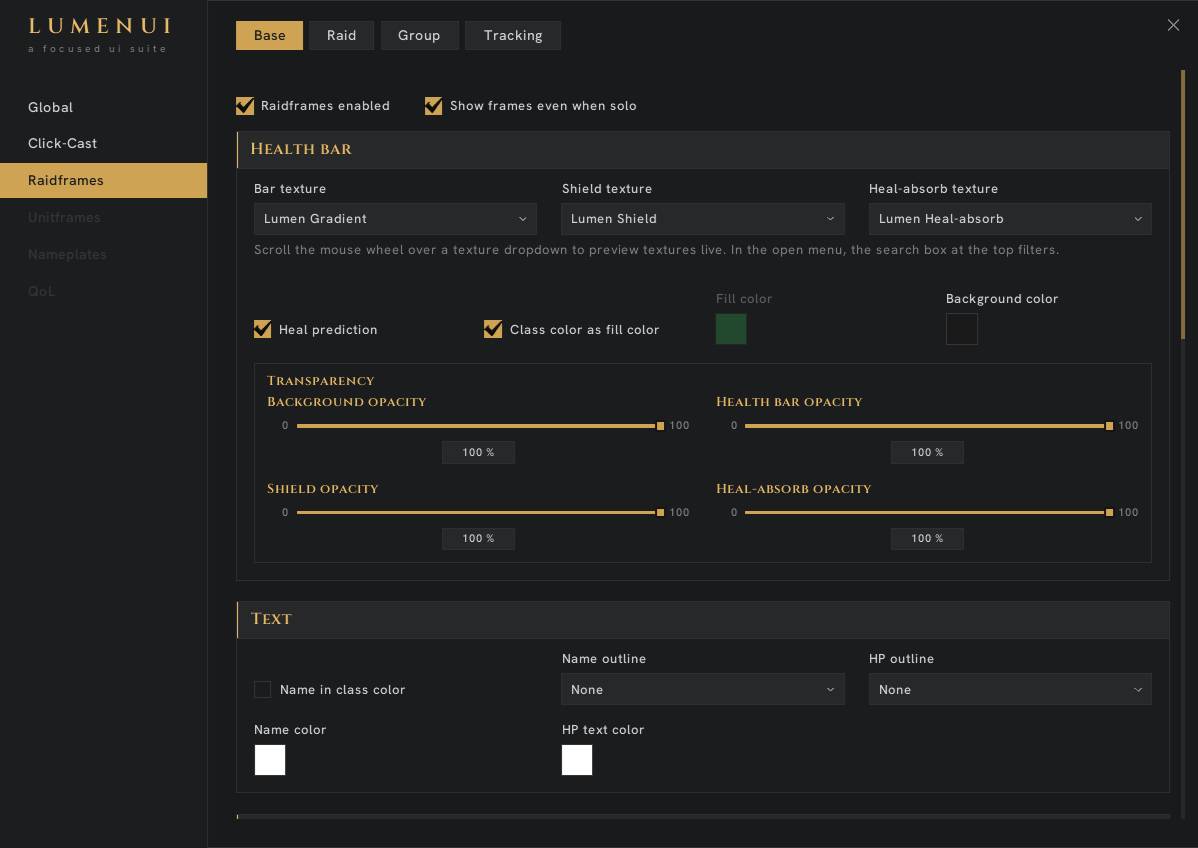Image resolution: width=1198 pixels, height=848 pixels.
Task: Open the white Name color swatch
Action: point(270,760)
